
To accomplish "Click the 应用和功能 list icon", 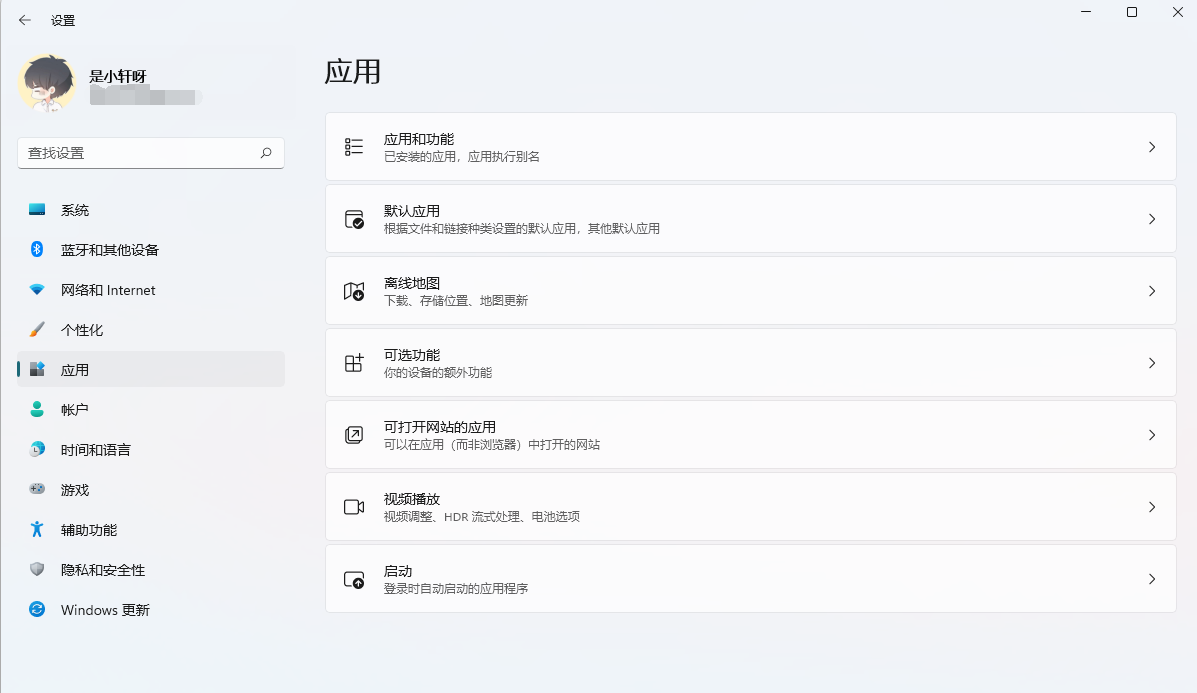I will pos(353,147).
